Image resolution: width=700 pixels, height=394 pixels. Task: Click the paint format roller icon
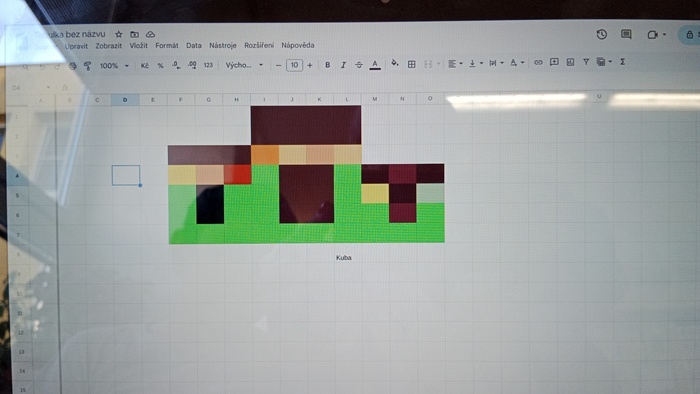click(x=88, y=66)
